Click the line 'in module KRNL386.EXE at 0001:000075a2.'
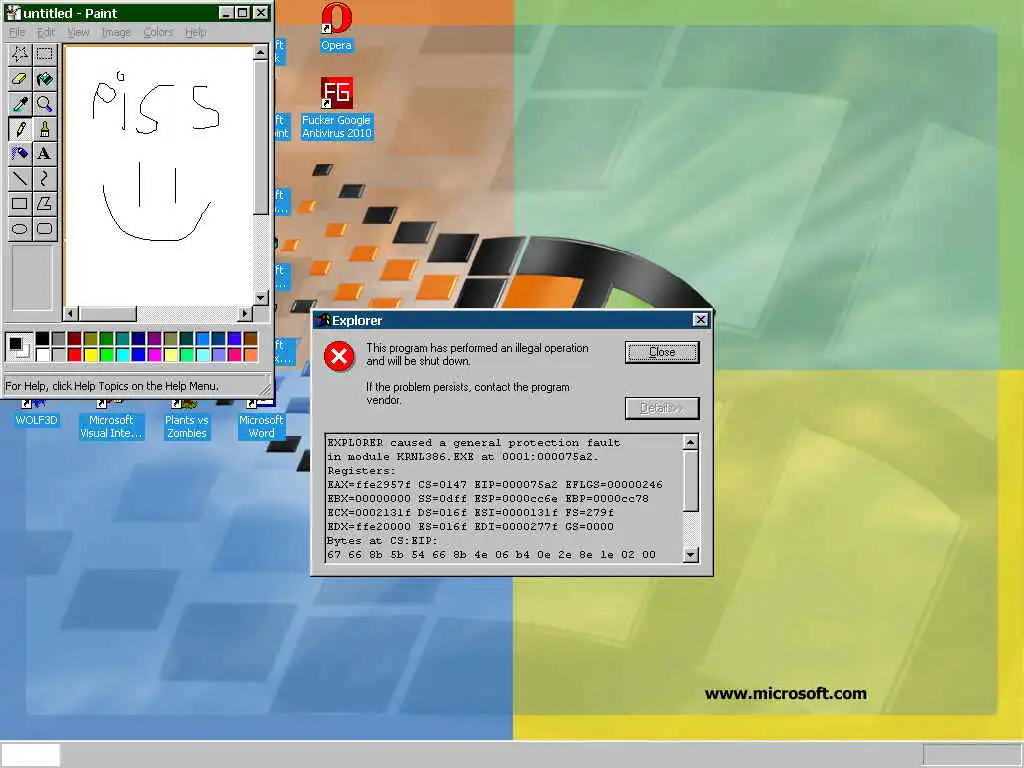 (463, 456)
